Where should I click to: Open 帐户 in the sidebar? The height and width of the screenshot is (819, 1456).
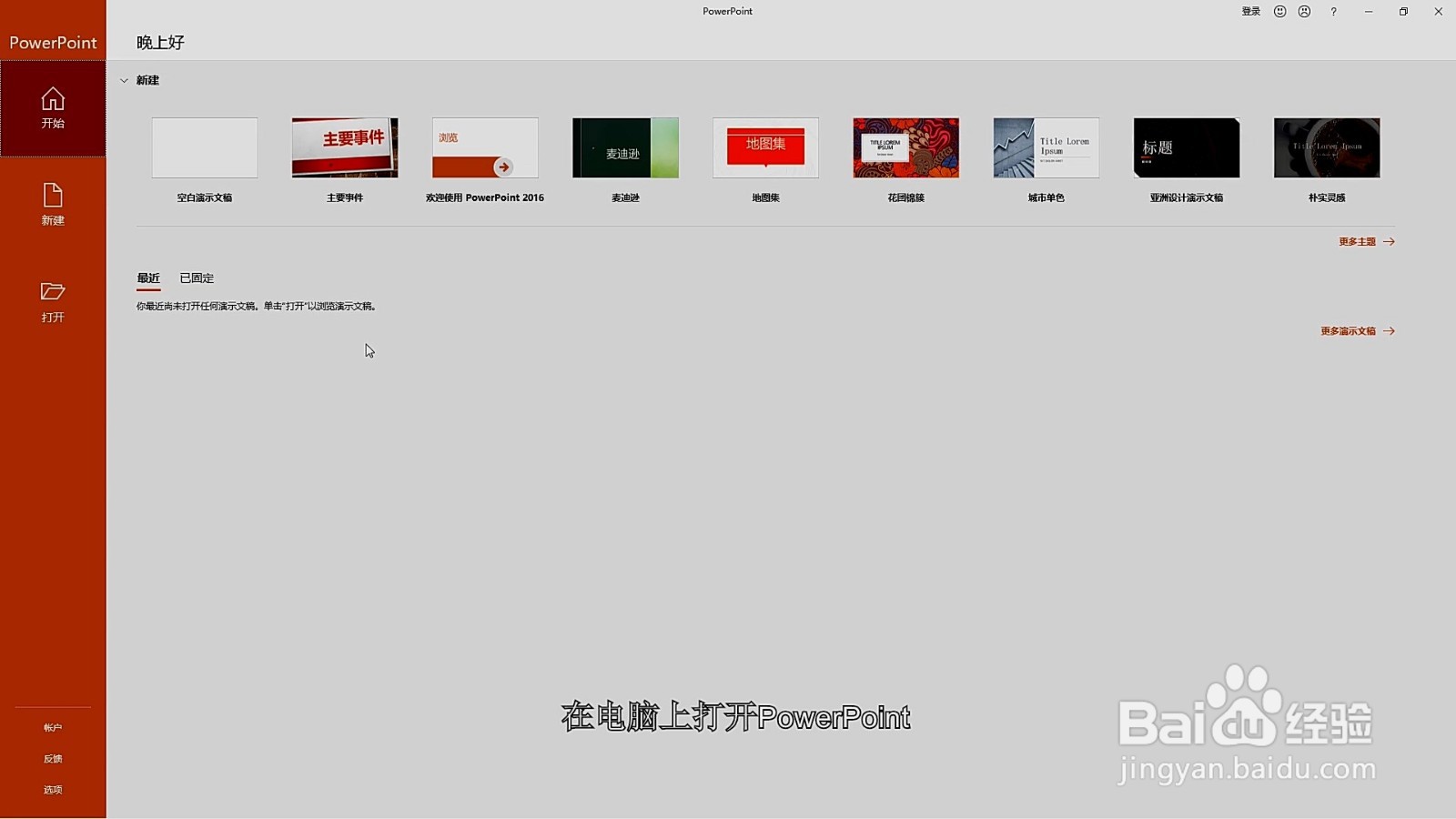[x=53, y=728]
